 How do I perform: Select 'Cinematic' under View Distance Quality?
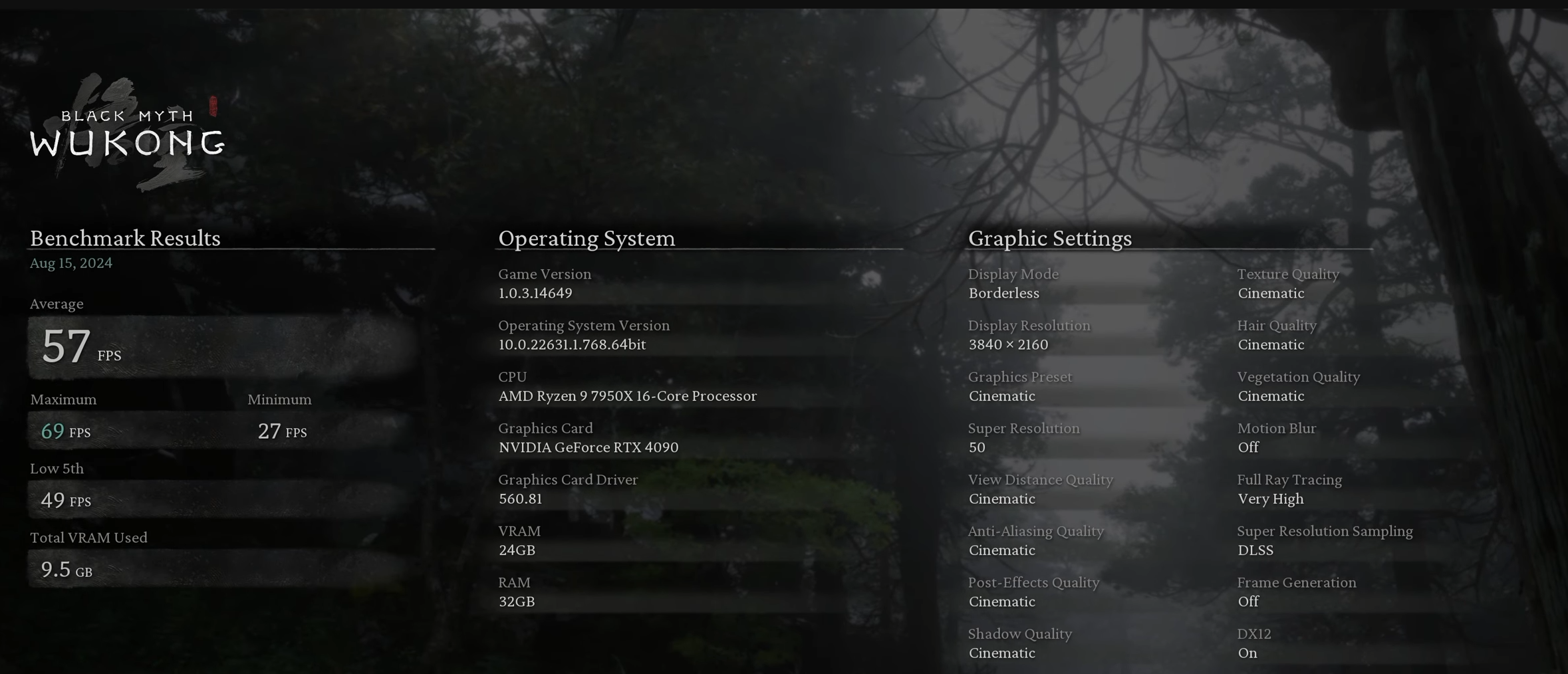click(1001, 499)
